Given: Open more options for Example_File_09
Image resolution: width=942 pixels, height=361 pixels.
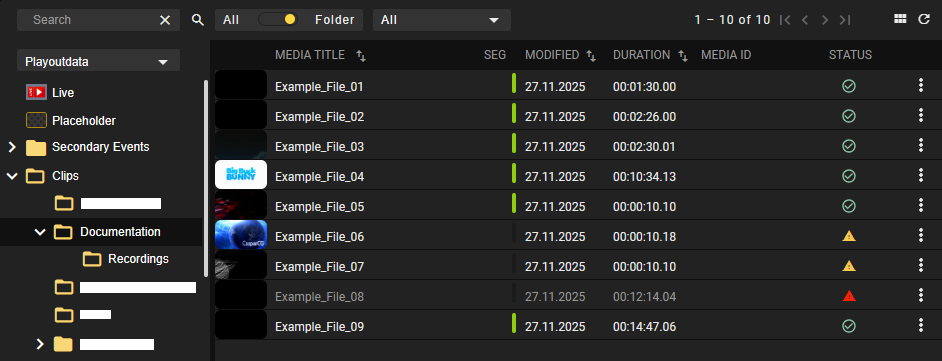Looking at the screenshot, I should click(x=921, y=325).
